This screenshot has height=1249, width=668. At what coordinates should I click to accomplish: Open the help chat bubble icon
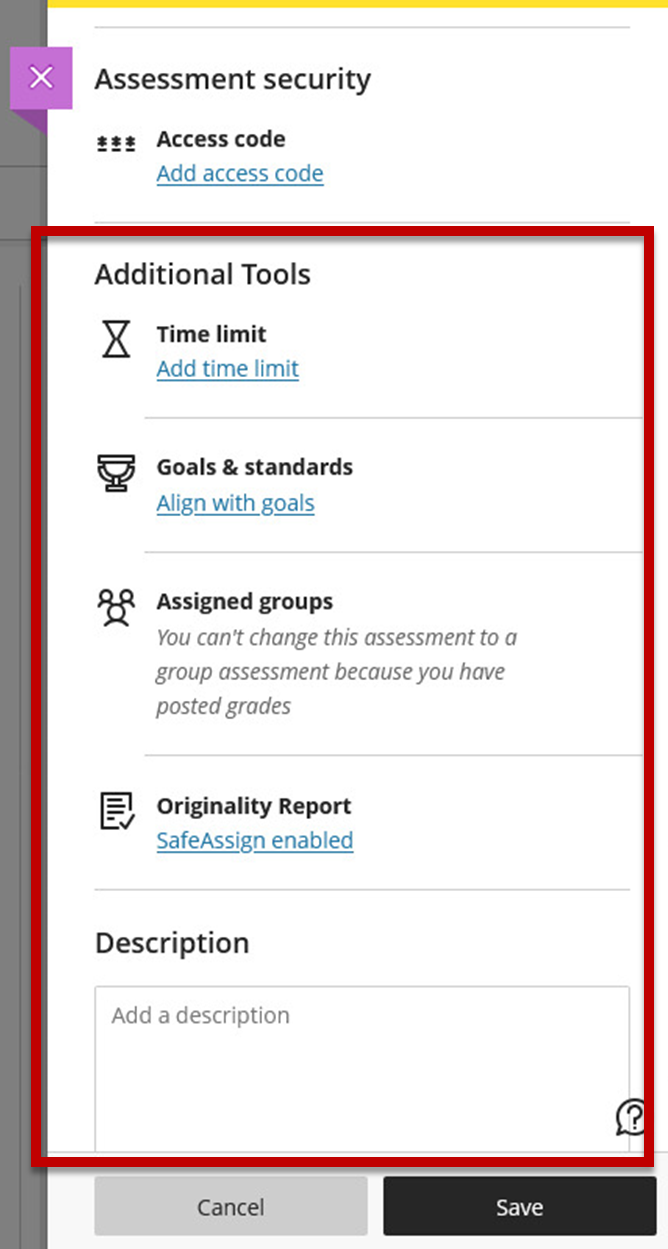coord(631,1117)
